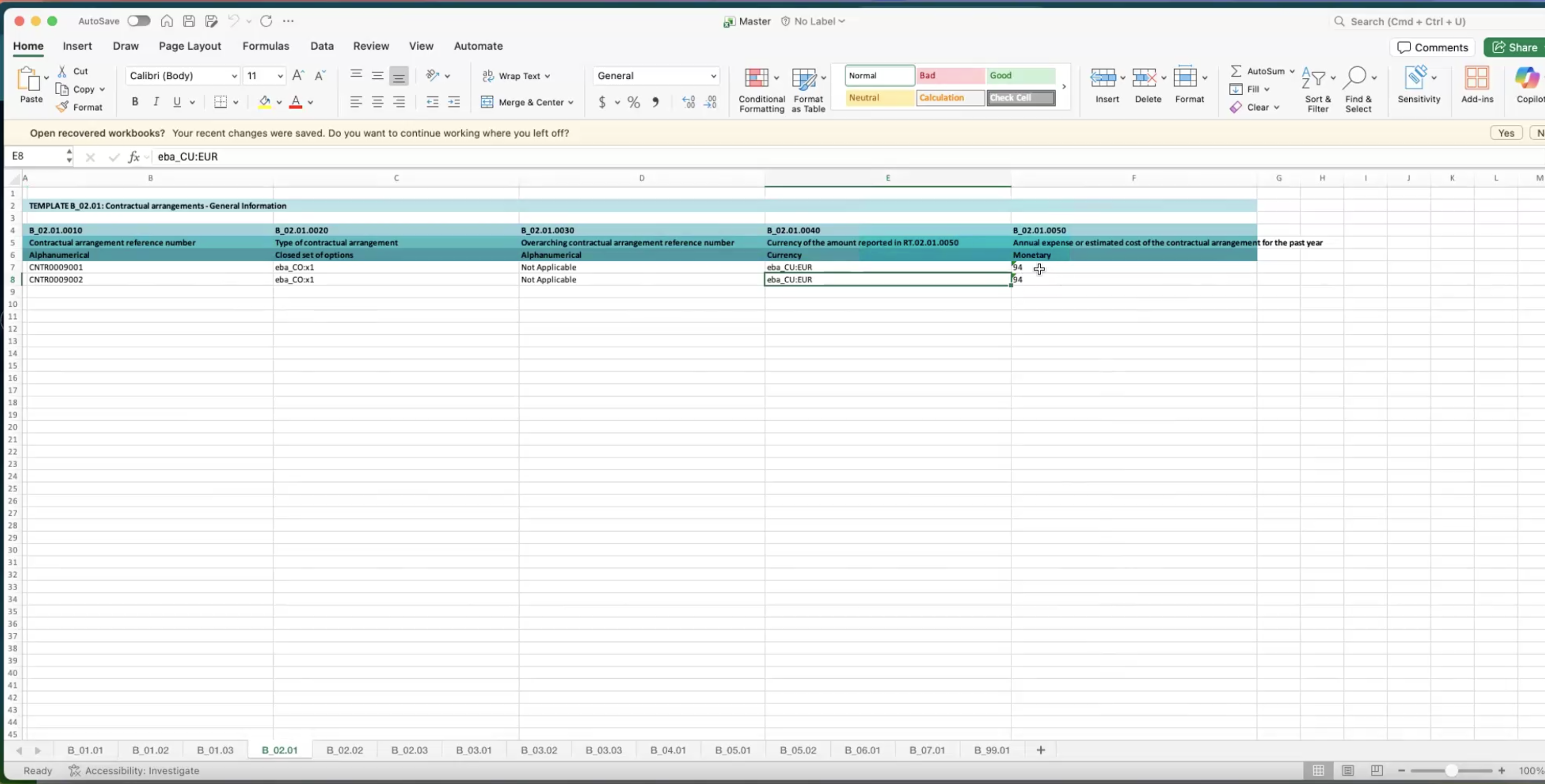Open Format as Table menu
The width and height of the screenshot is (1545, 784).
coord(808,89)
